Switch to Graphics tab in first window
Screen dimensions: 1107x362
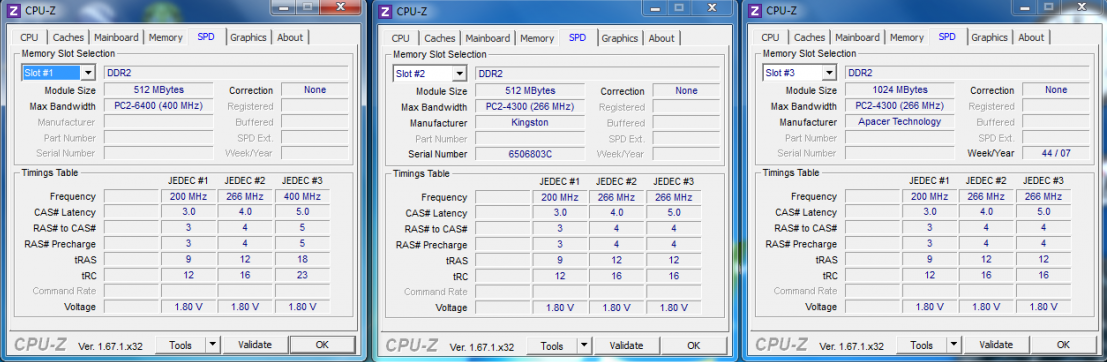click(x=249, y=37)
